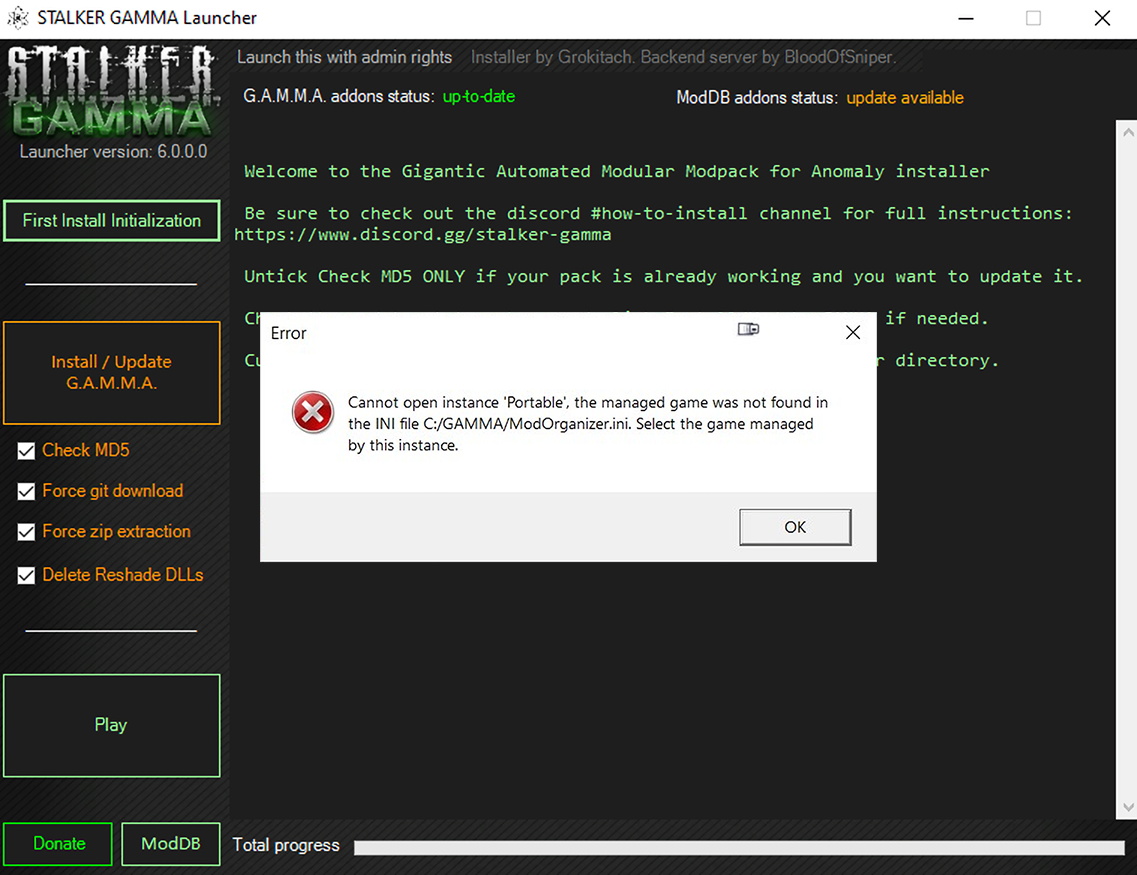Click the small device icon in Error title bar

[748, 330]
